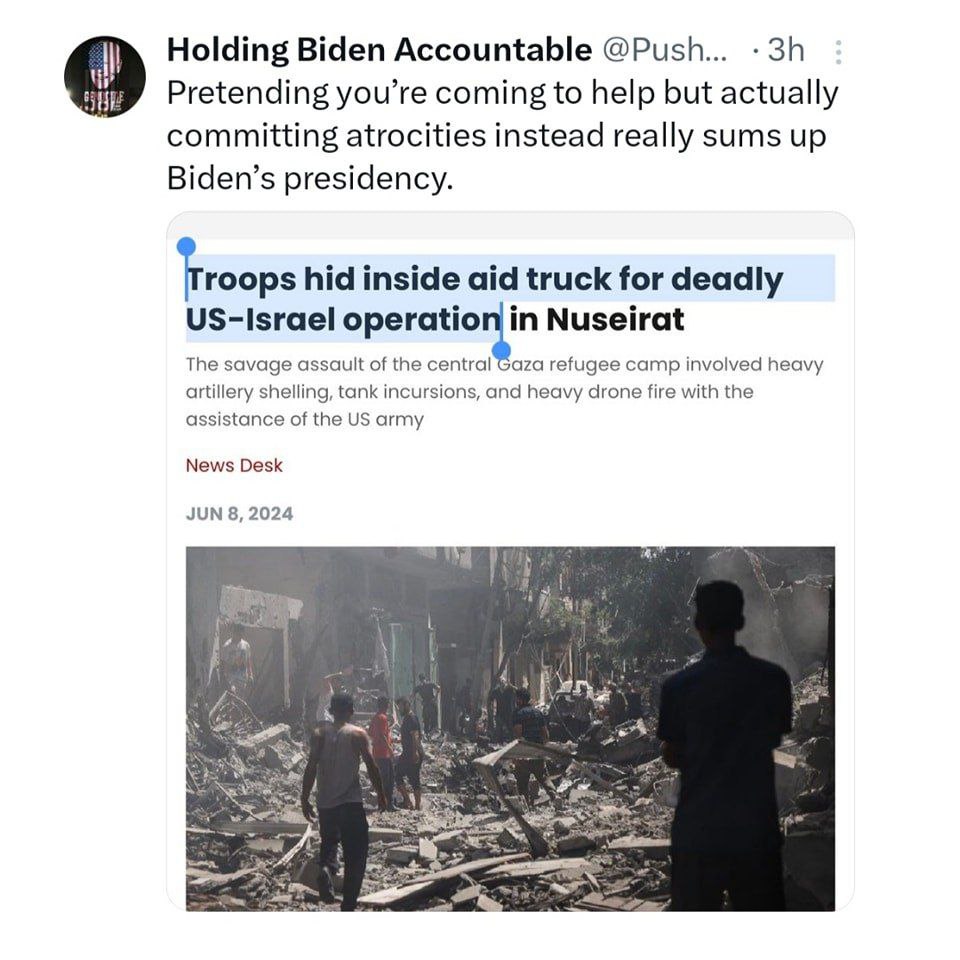This screenshot has height=960, width=960.
Task: Open the Holding Biden Accountable display name
Action: (x=379, y=48)
